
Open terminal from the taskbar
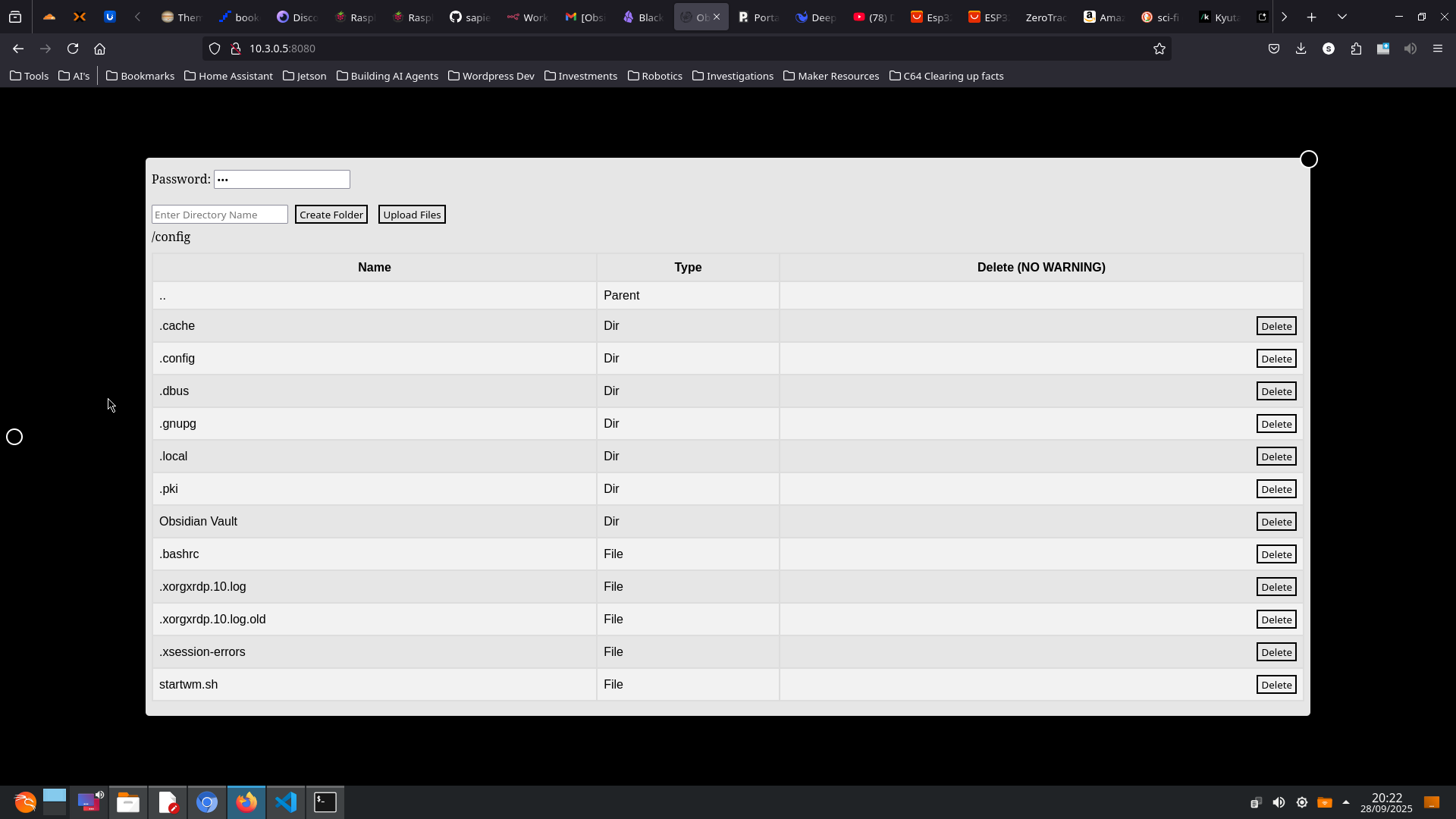(x=325, y=802)
